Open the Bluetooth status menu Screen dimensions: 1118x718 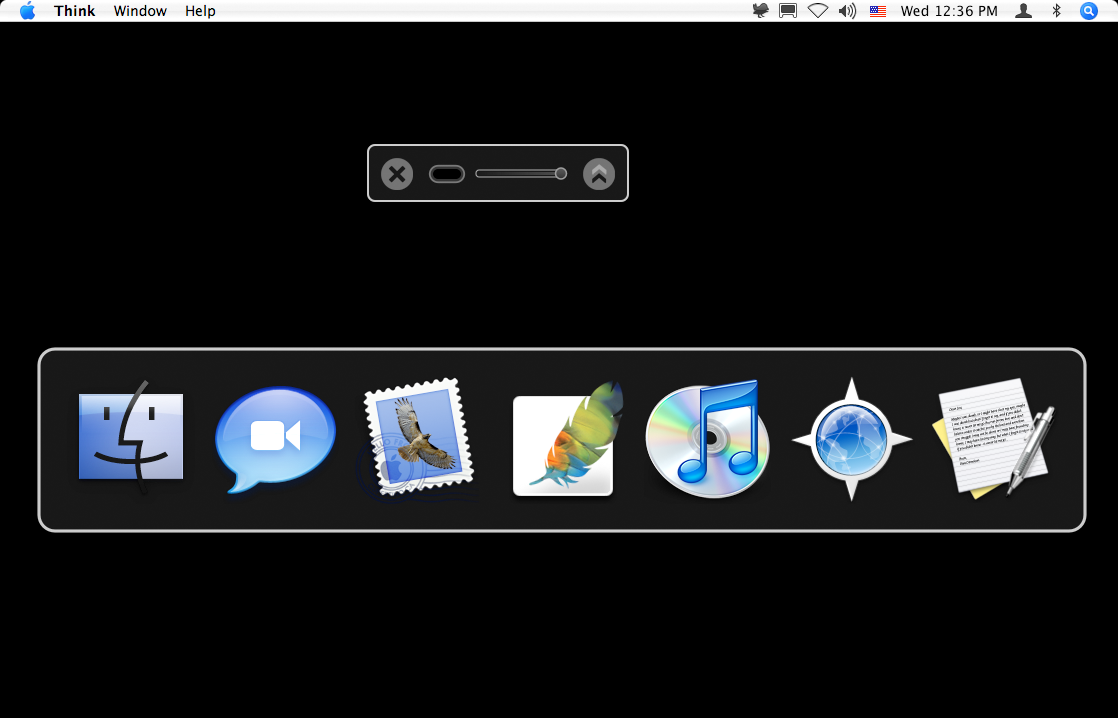click(1057, 11)
